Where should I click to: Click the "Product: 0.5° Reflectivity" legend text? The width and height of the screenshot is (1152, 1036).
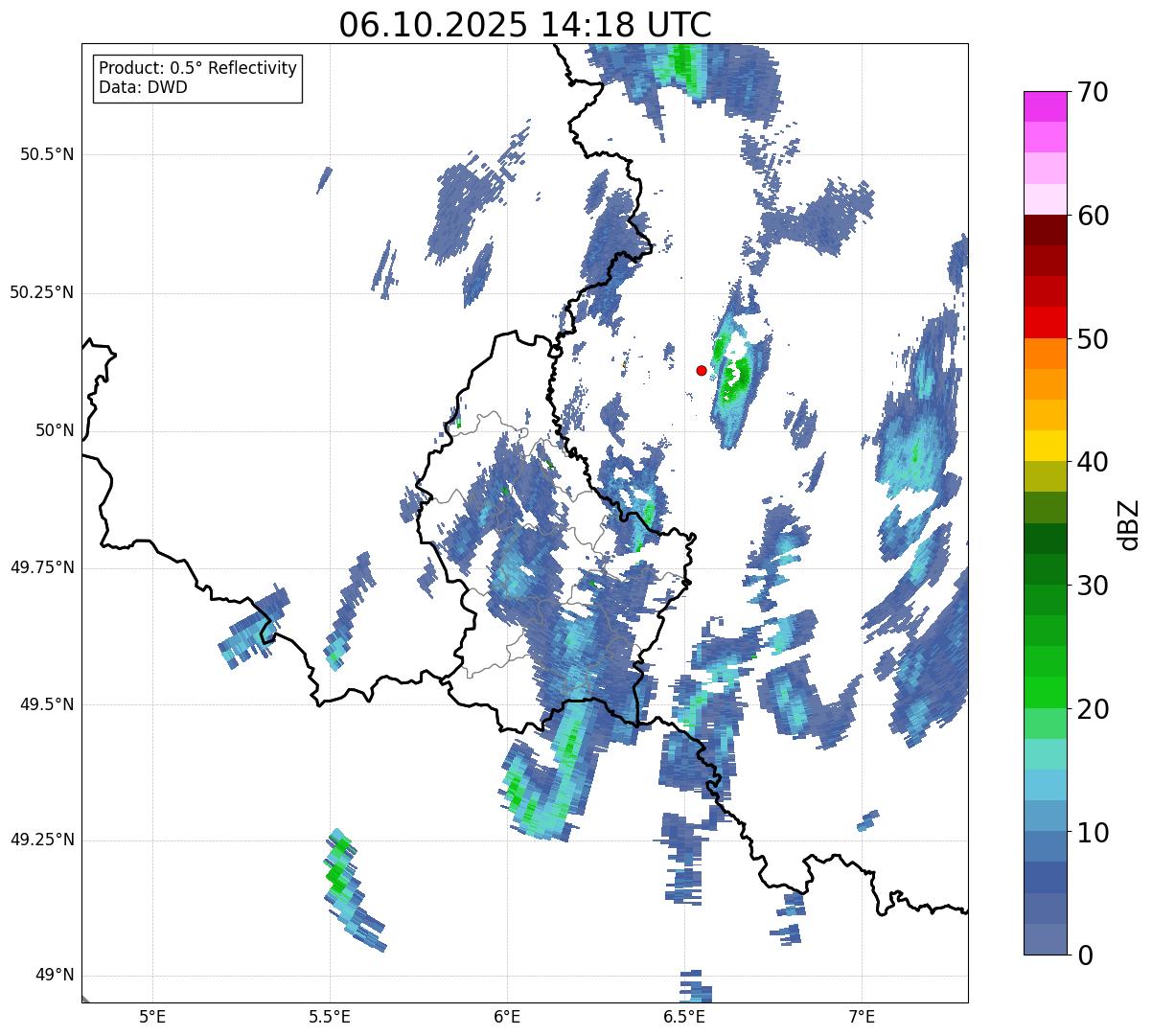click(197, 69)
